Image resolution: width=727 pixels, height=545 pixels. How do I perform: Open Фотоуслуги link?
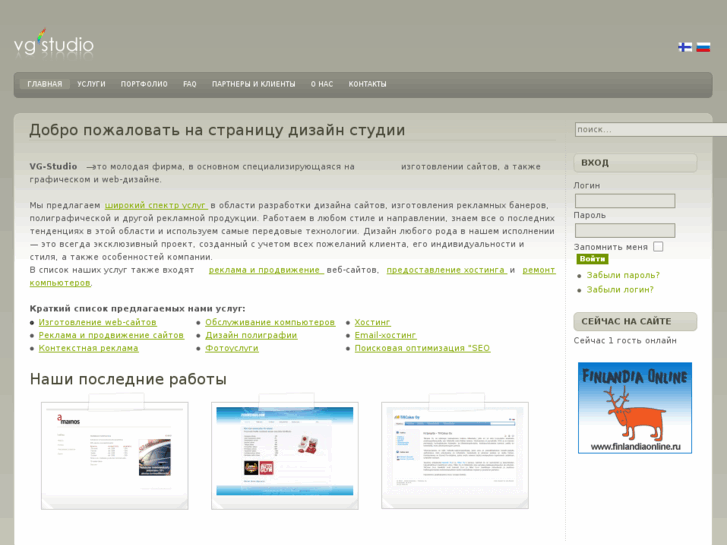coord(232,348)
